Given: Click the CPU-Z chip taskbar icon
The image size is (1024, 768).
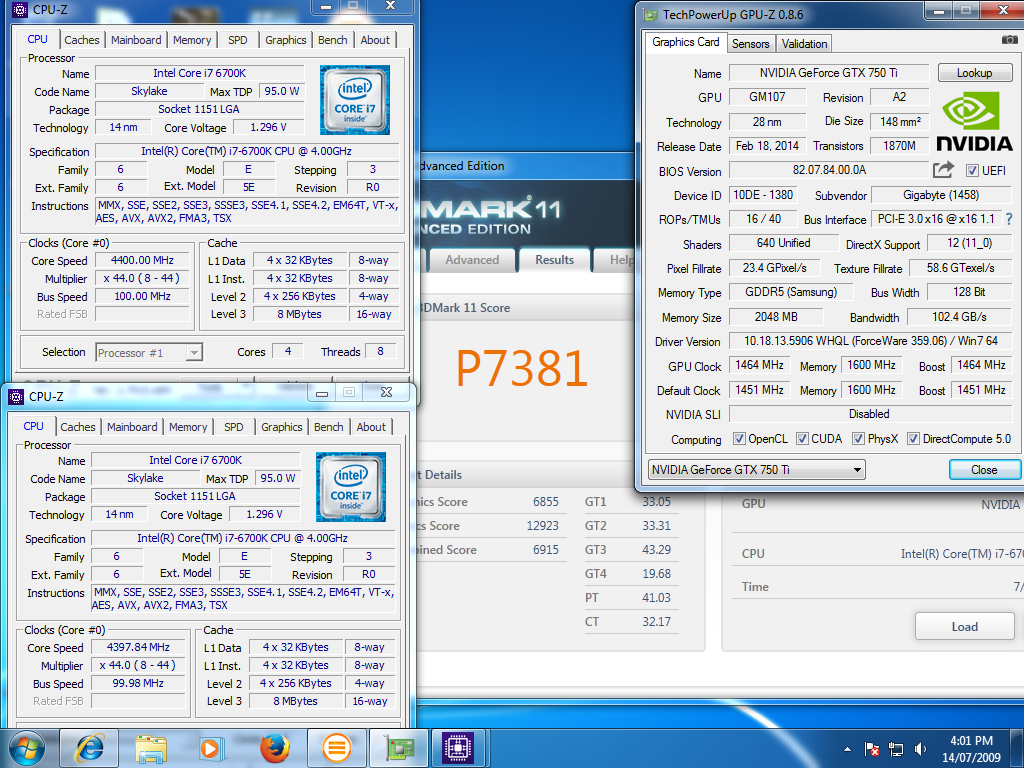Looking at the screenshot, I should [x=458, y=748].
